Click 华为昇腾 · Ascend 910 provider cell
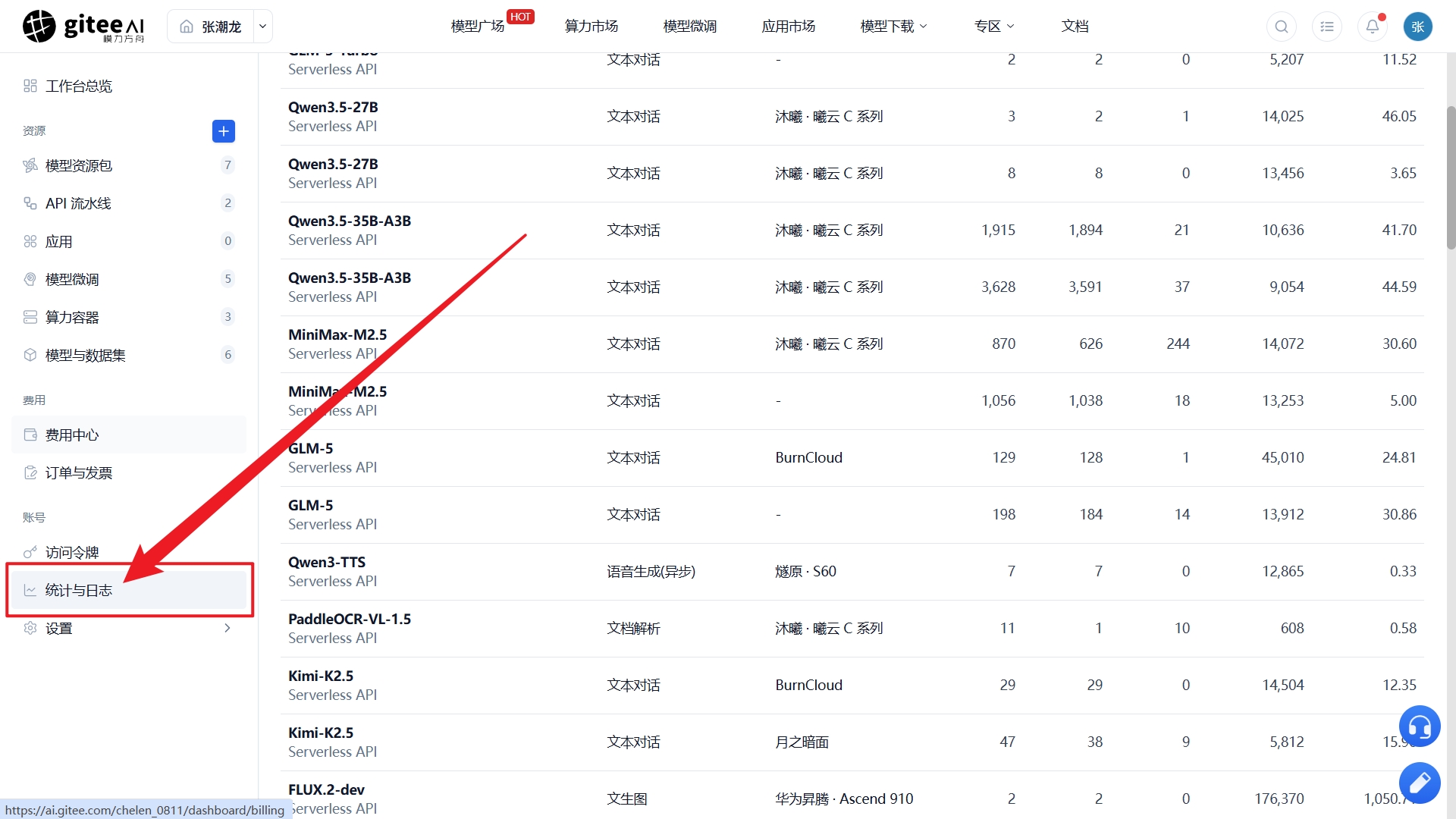1456x819 pixels. point(844,799)
